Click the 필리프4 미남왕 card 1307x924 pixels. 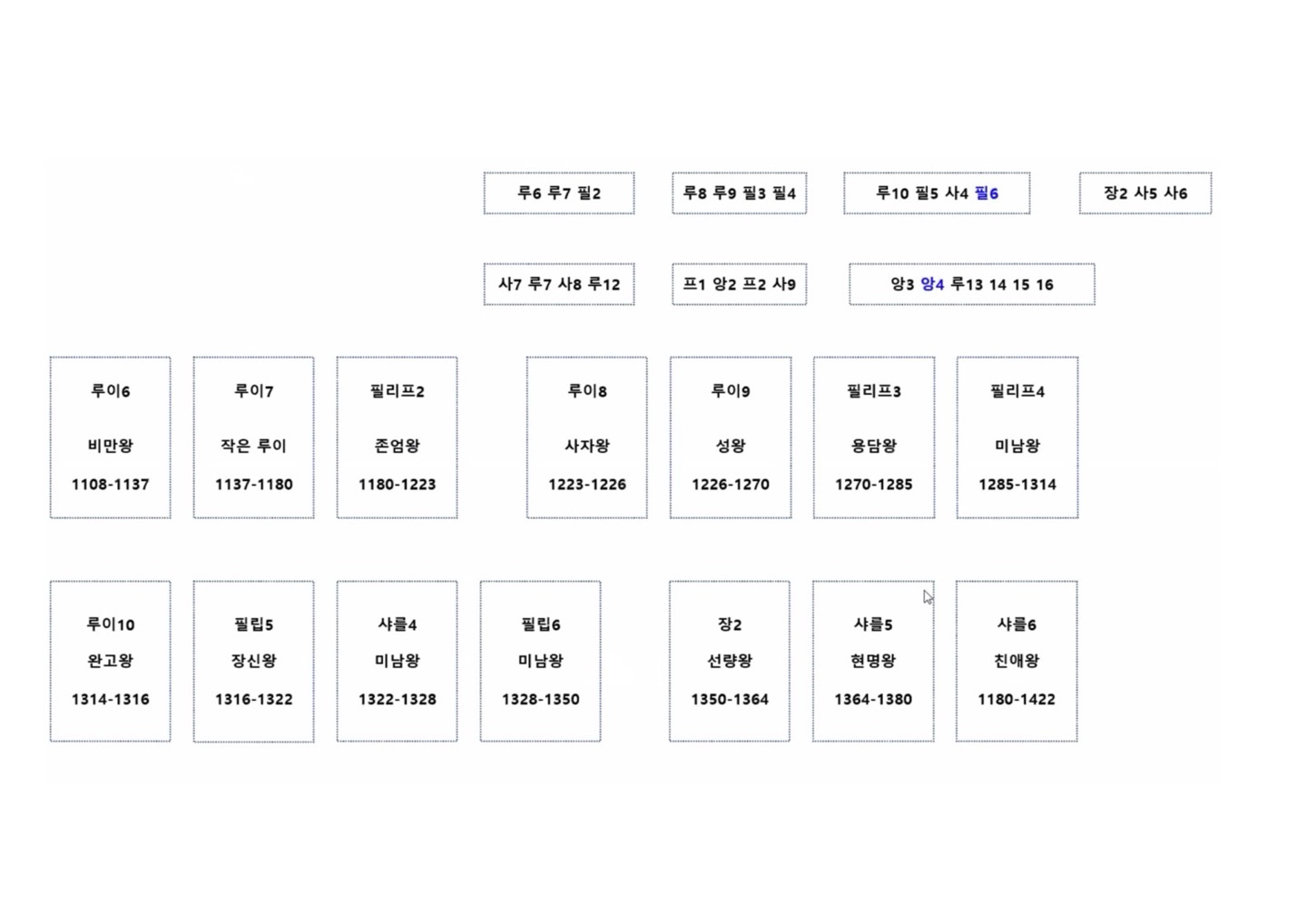pyautogui.click(x=1017, y=437)
